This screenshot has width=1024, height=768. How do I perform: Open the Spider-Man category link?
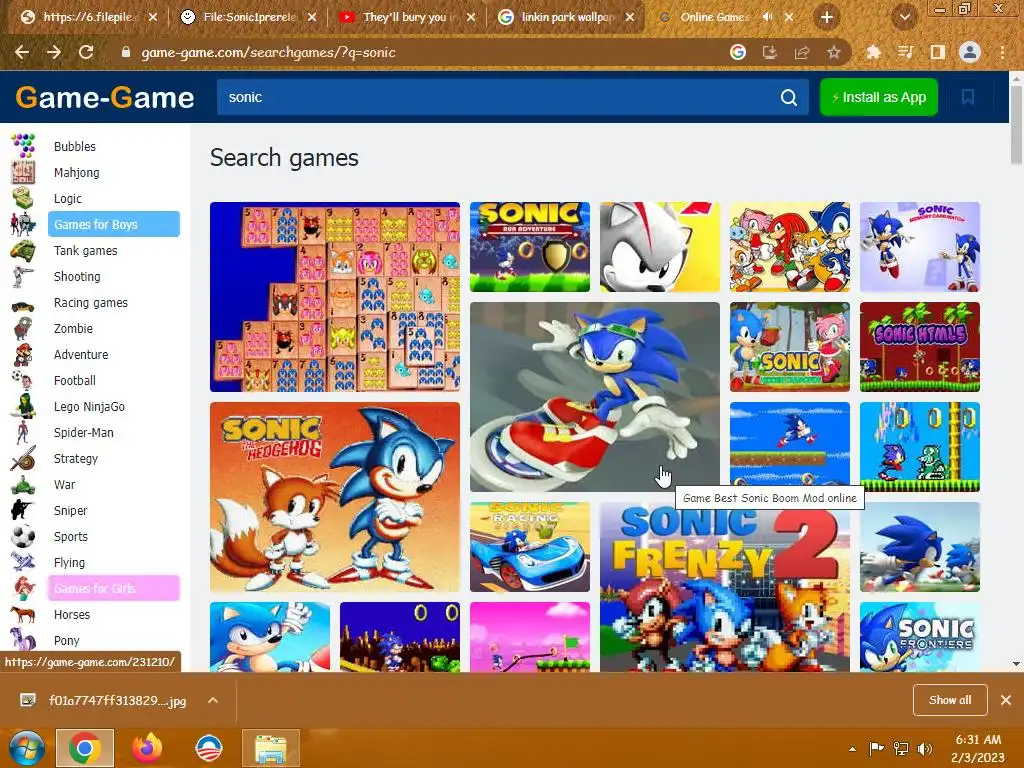[84, 432]
